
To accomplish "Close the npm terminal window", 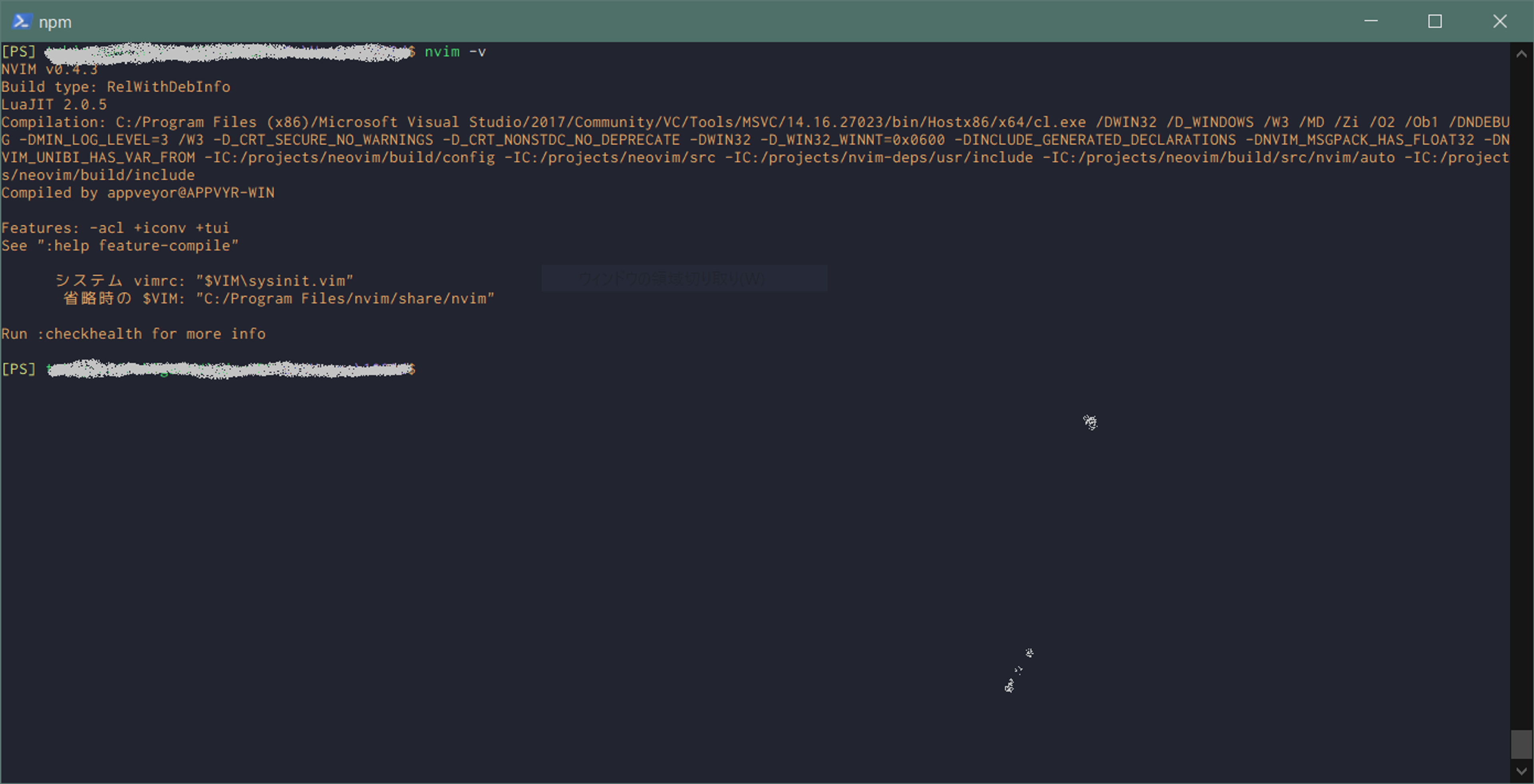I will pos(1500,22).
